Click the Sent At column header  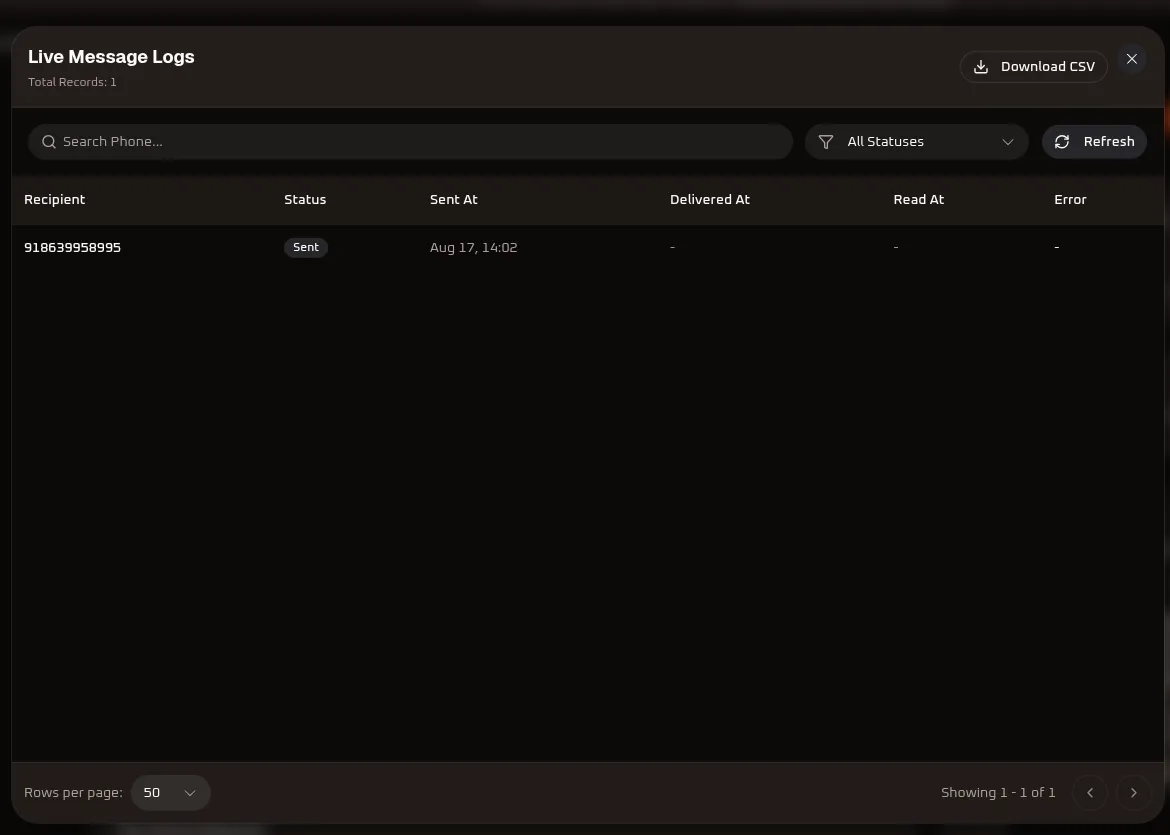click(454, 199)
